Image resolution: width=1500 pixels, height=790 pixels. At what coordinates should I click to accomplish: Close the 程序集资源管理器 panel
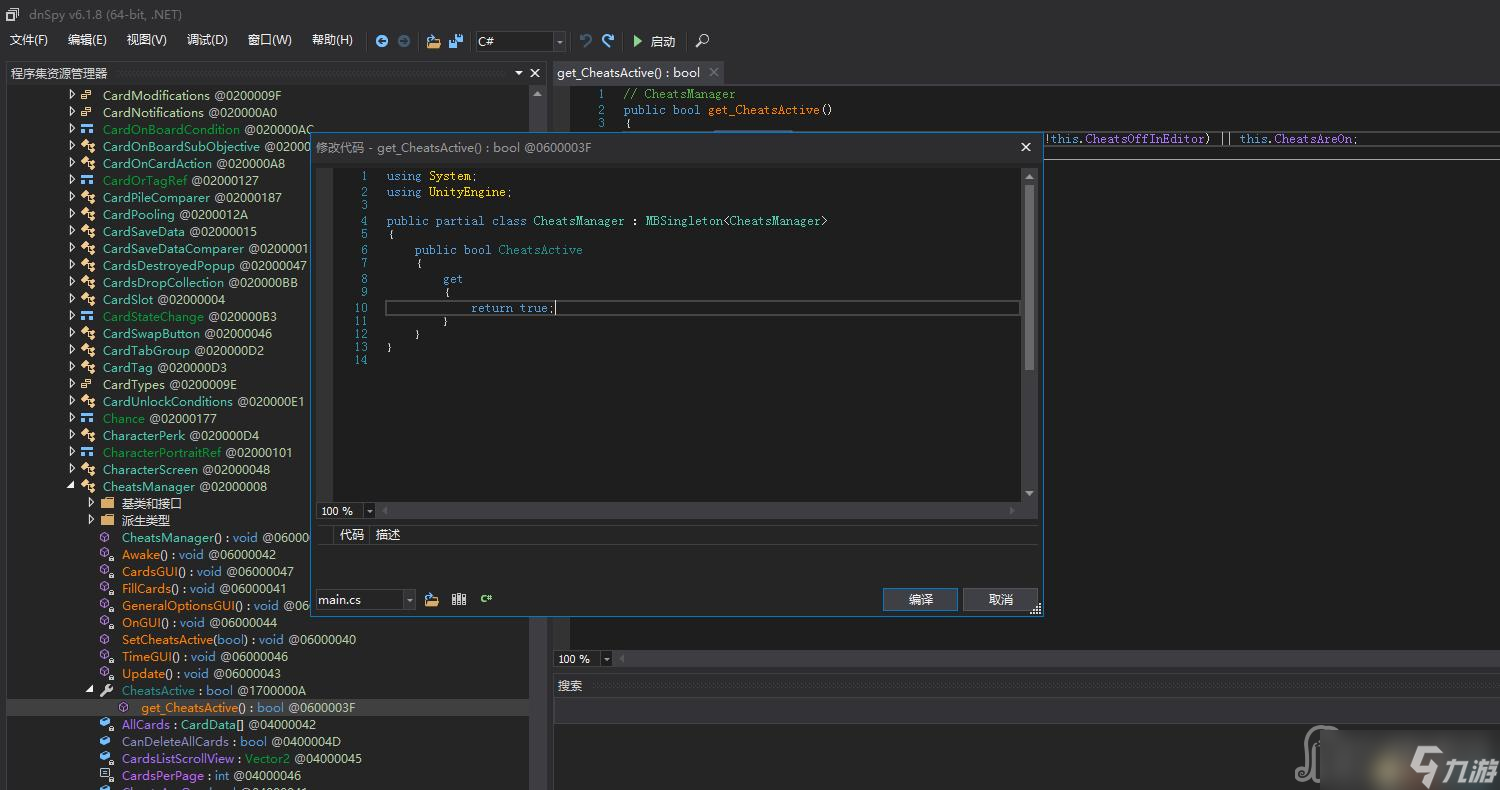(x=535, y=73)
